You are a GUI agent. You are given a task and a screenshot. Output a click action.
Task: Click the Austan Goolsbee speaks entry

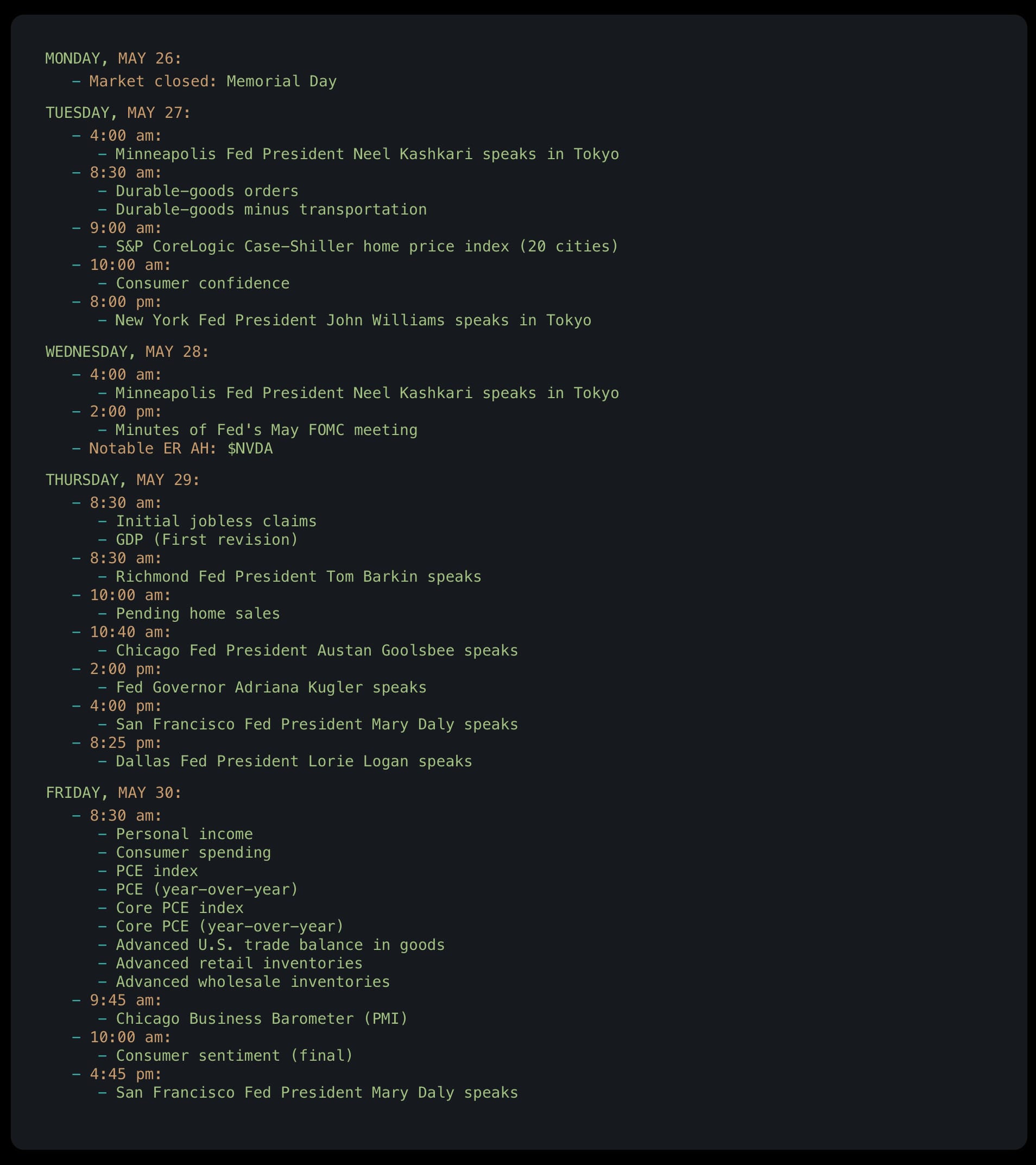coord(317,651)
